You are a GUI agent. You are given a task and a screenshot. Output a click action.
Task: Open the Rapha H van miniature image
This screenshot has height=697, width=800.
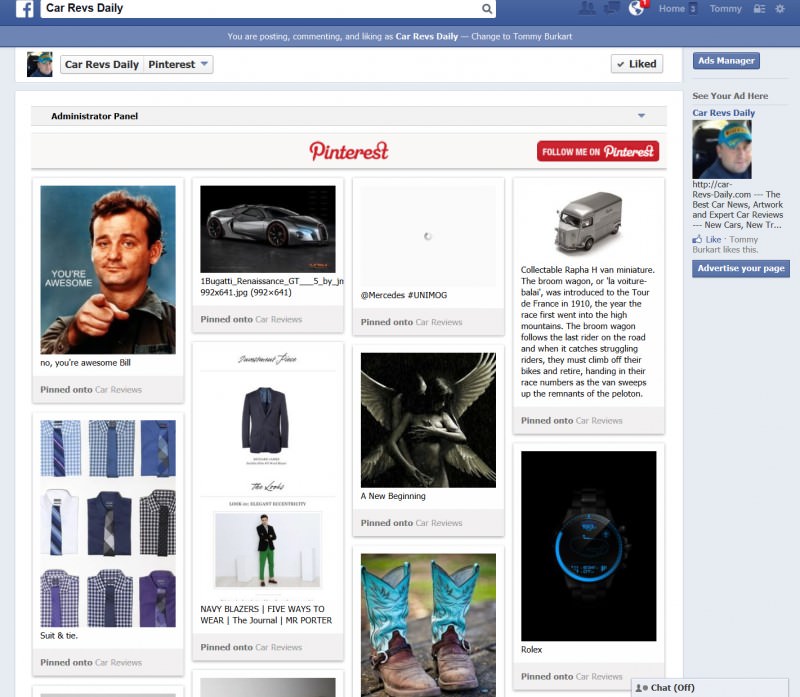pyautogui.click(x=589, y=222)
